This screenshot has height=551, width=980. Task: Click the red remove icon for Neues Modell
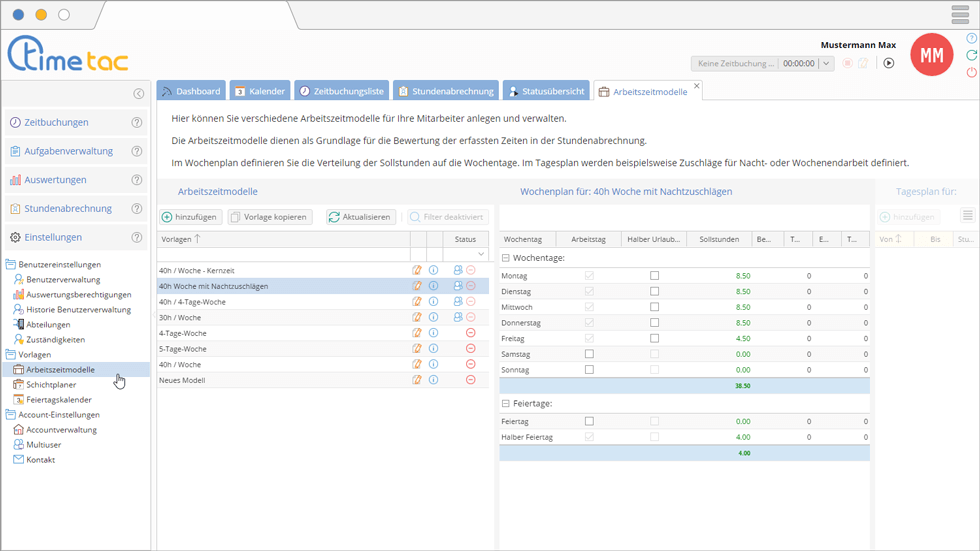(x=471, y=380)
